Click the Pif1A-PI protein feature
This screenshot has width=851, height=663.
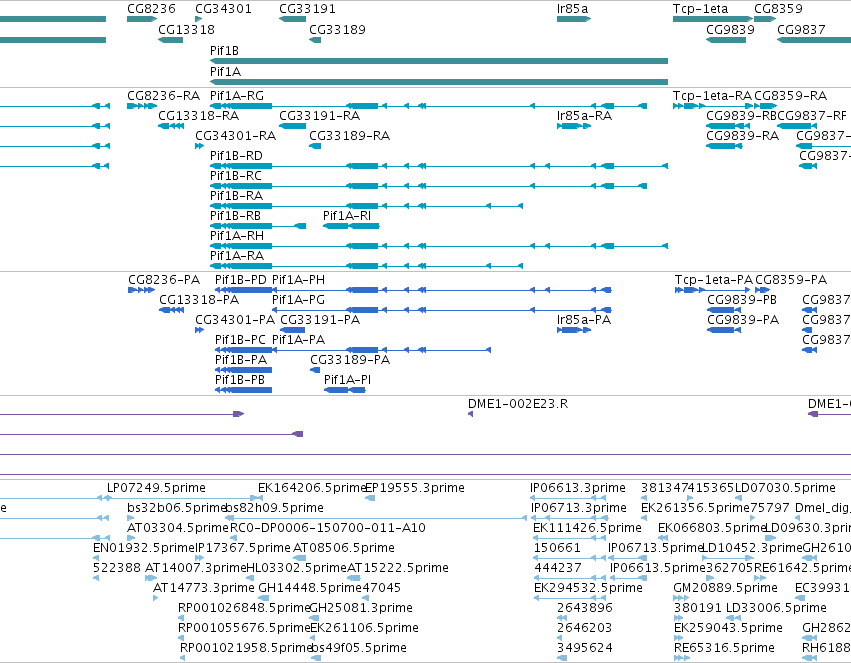(x=345, y=391)
